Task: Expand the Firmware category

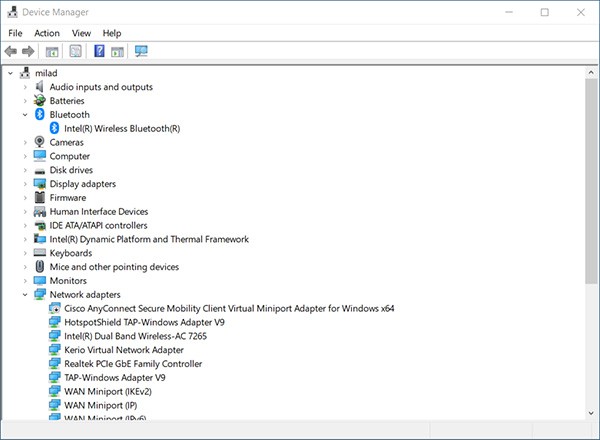Action: click(25, 198)
